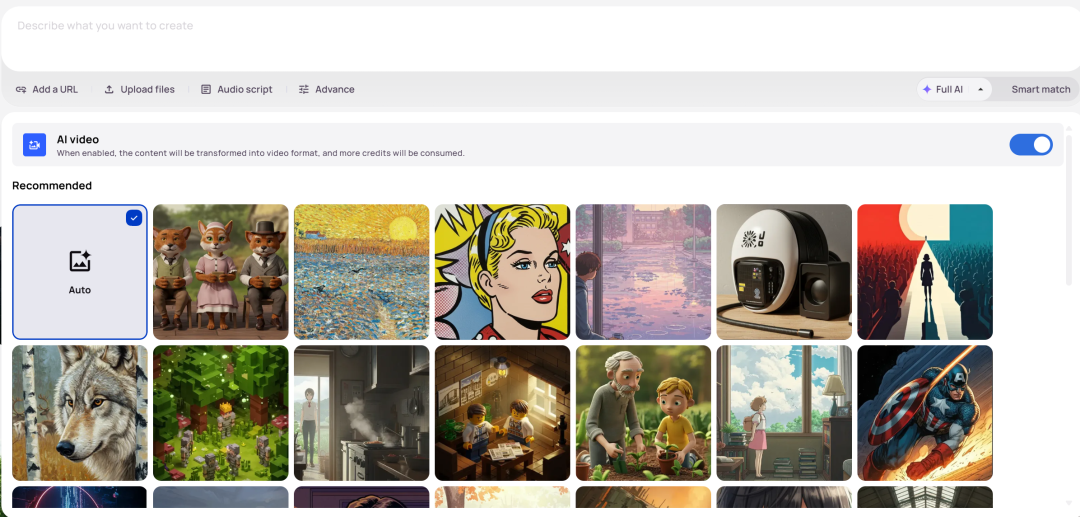The image size is (1080, 517).
Task: Click the Upload files arrow icon
Action: (x=109, y=89)
